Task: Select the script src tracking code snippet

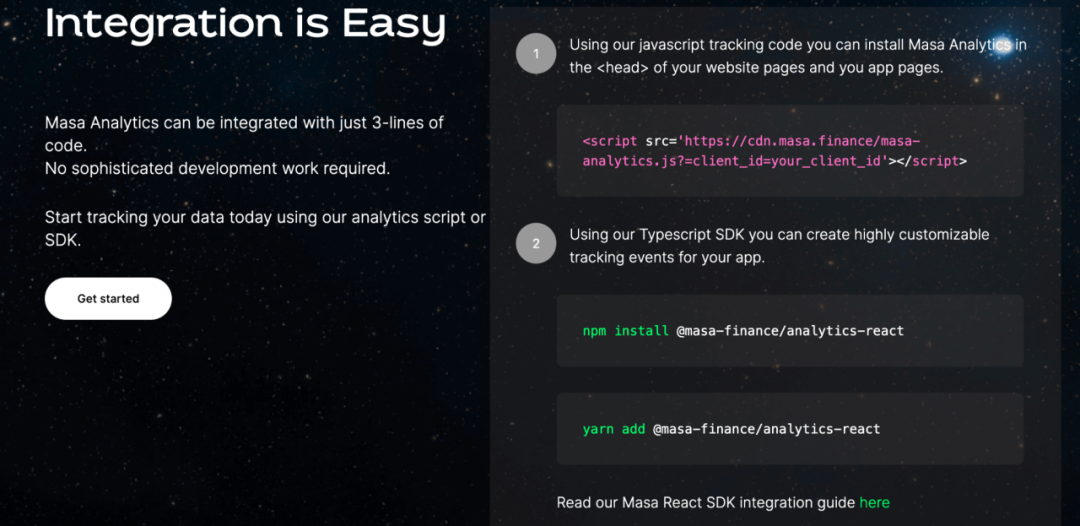Action: pyautogui.click(x=789, y=151)
